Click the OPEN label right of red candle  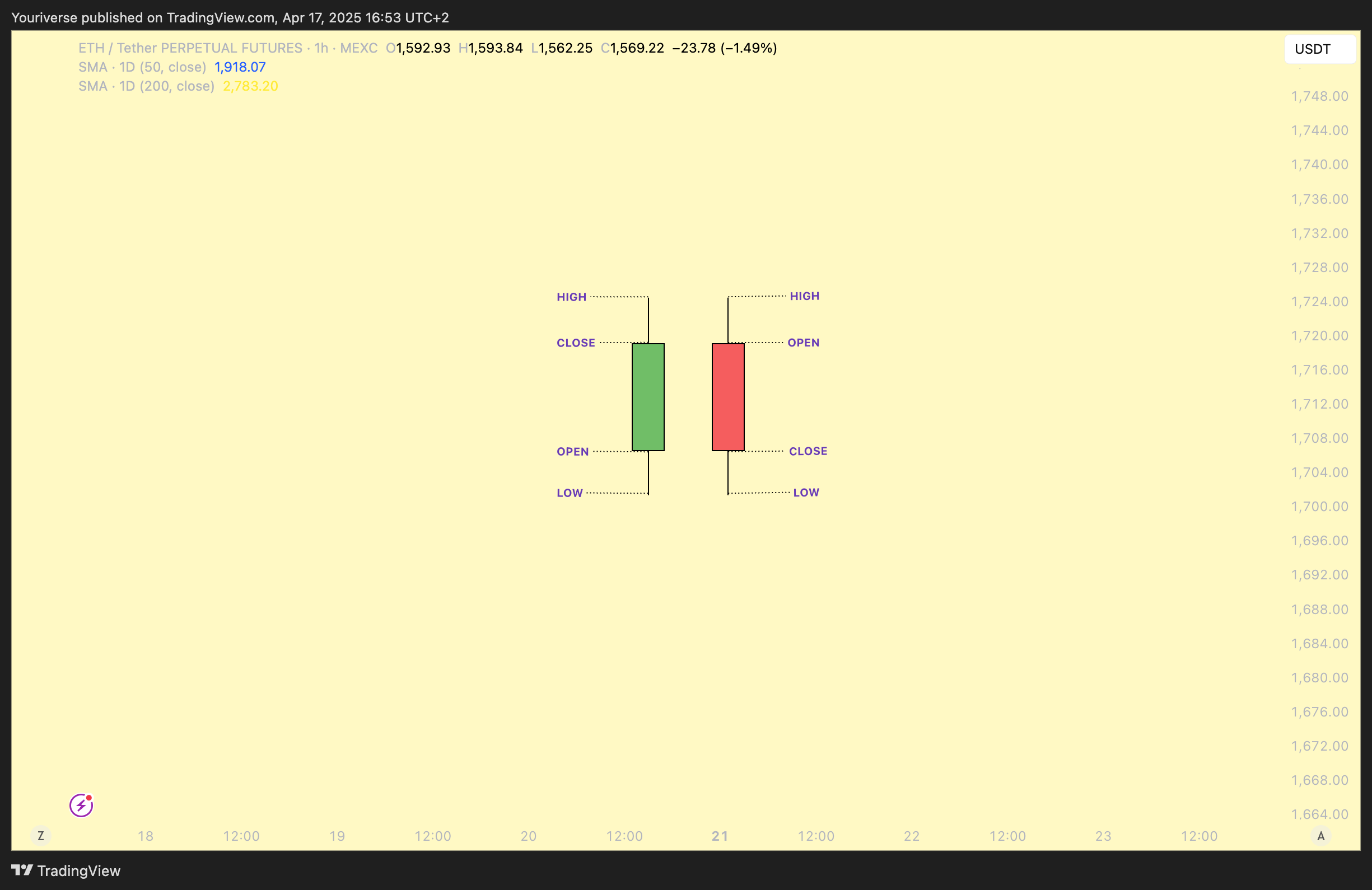803,343
